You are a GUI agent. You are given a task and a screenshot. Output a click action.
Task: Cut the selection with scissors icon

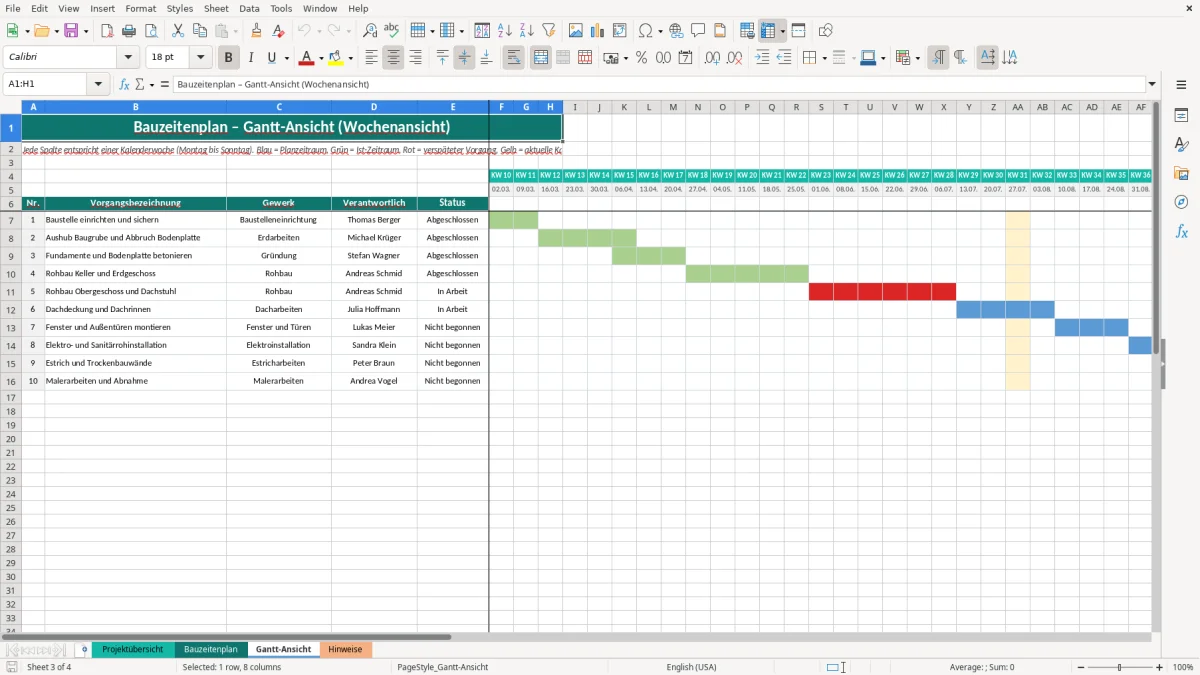click(x=178, y=31)
